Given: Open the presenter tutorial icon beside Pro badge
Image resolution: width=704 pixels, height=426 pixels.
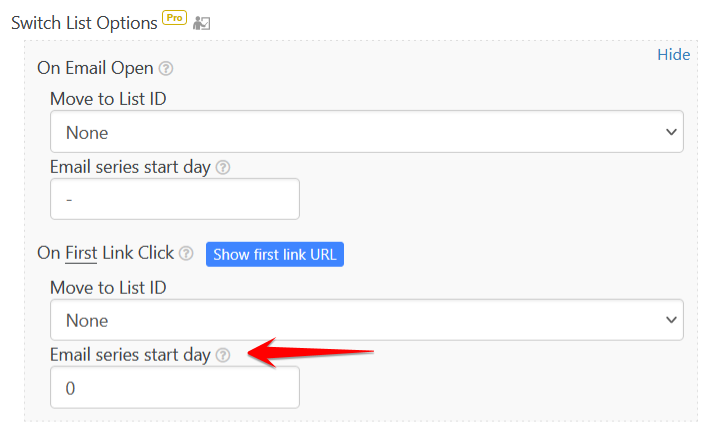Looking at the screenshot, I should point(202,23).
